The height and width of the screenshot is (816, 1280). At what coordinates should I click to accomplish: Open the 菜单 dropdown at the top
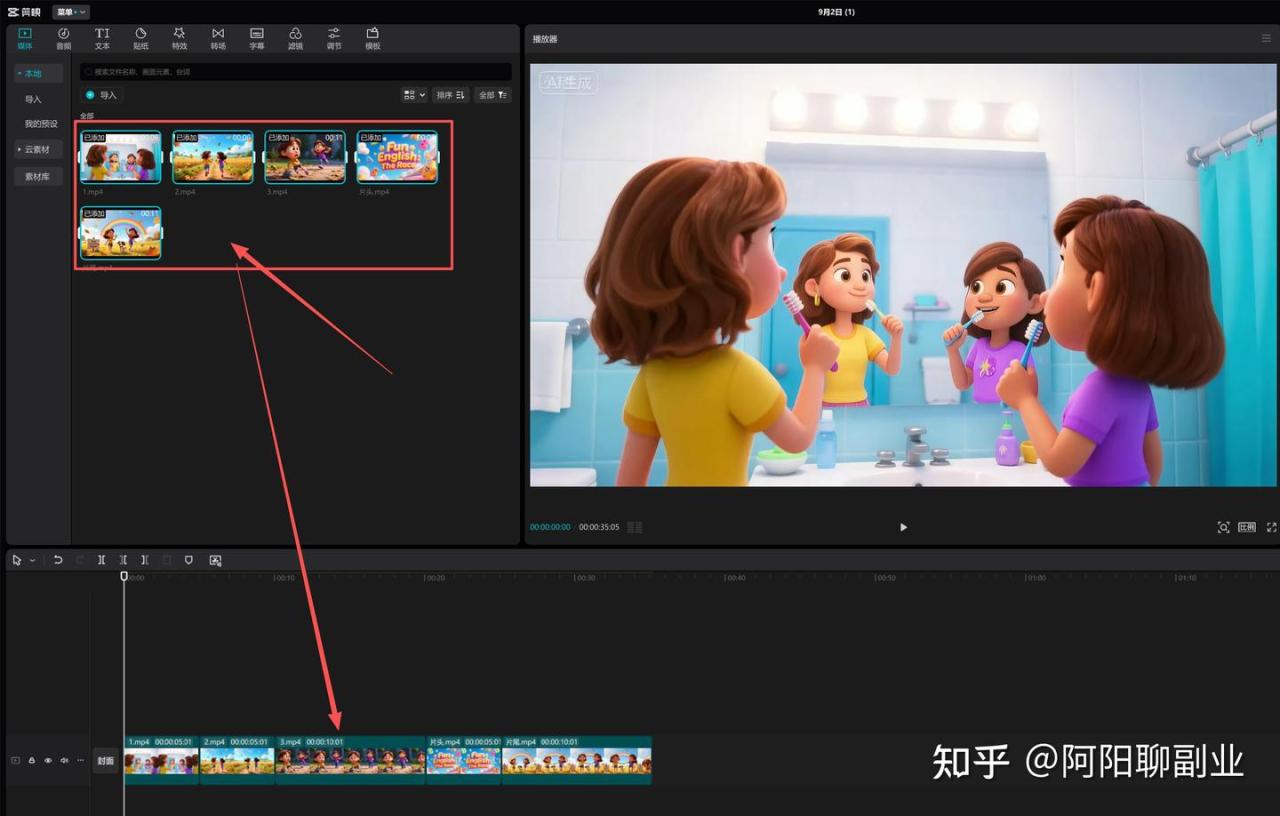click(70, 12)
